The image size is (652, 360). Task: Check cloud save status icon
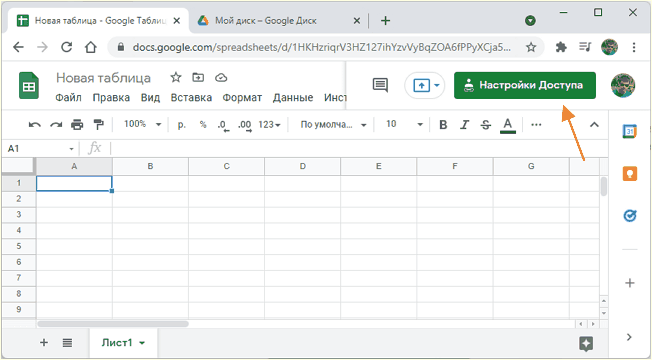(x=221, y=77)
